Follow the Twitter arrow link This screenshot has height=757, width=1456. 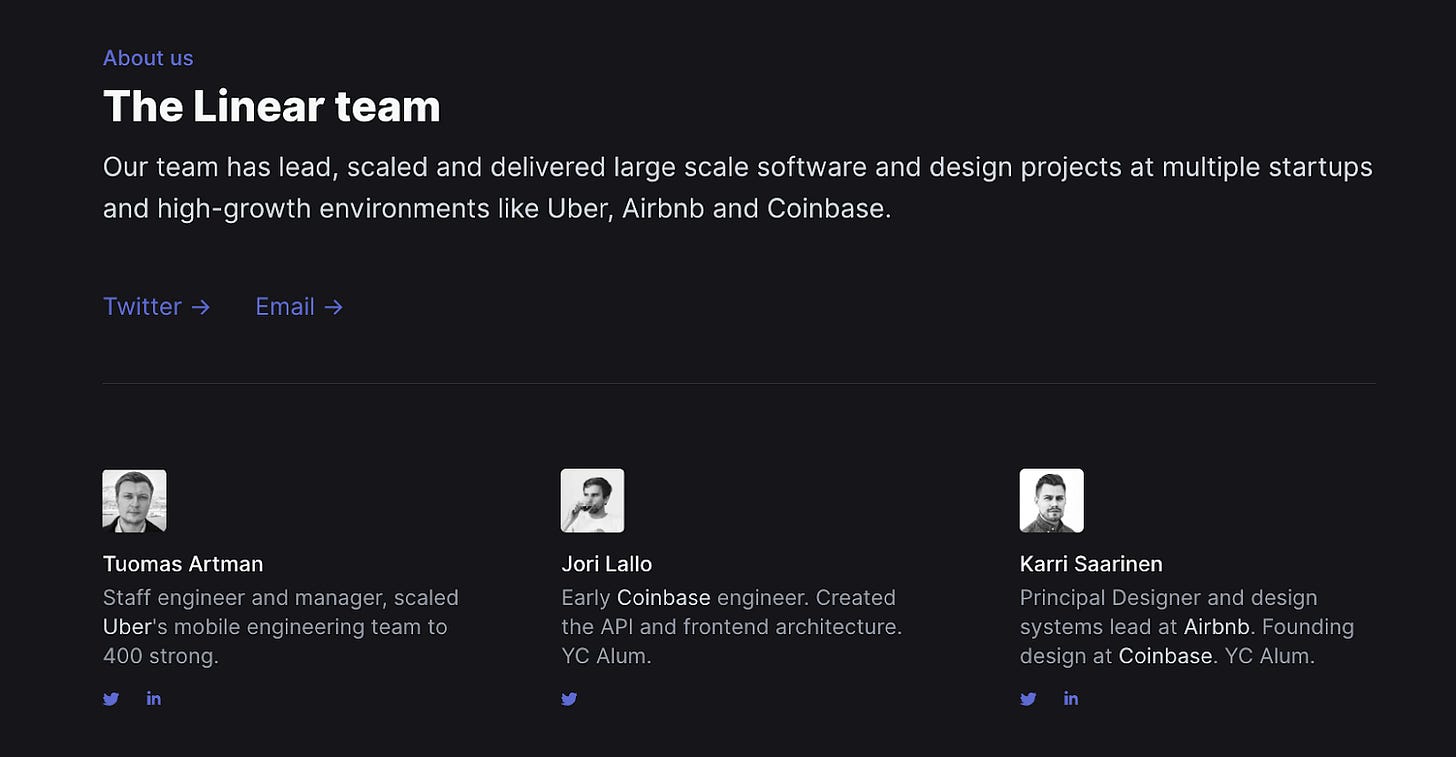pyautogui.click(x=157, y=306)
